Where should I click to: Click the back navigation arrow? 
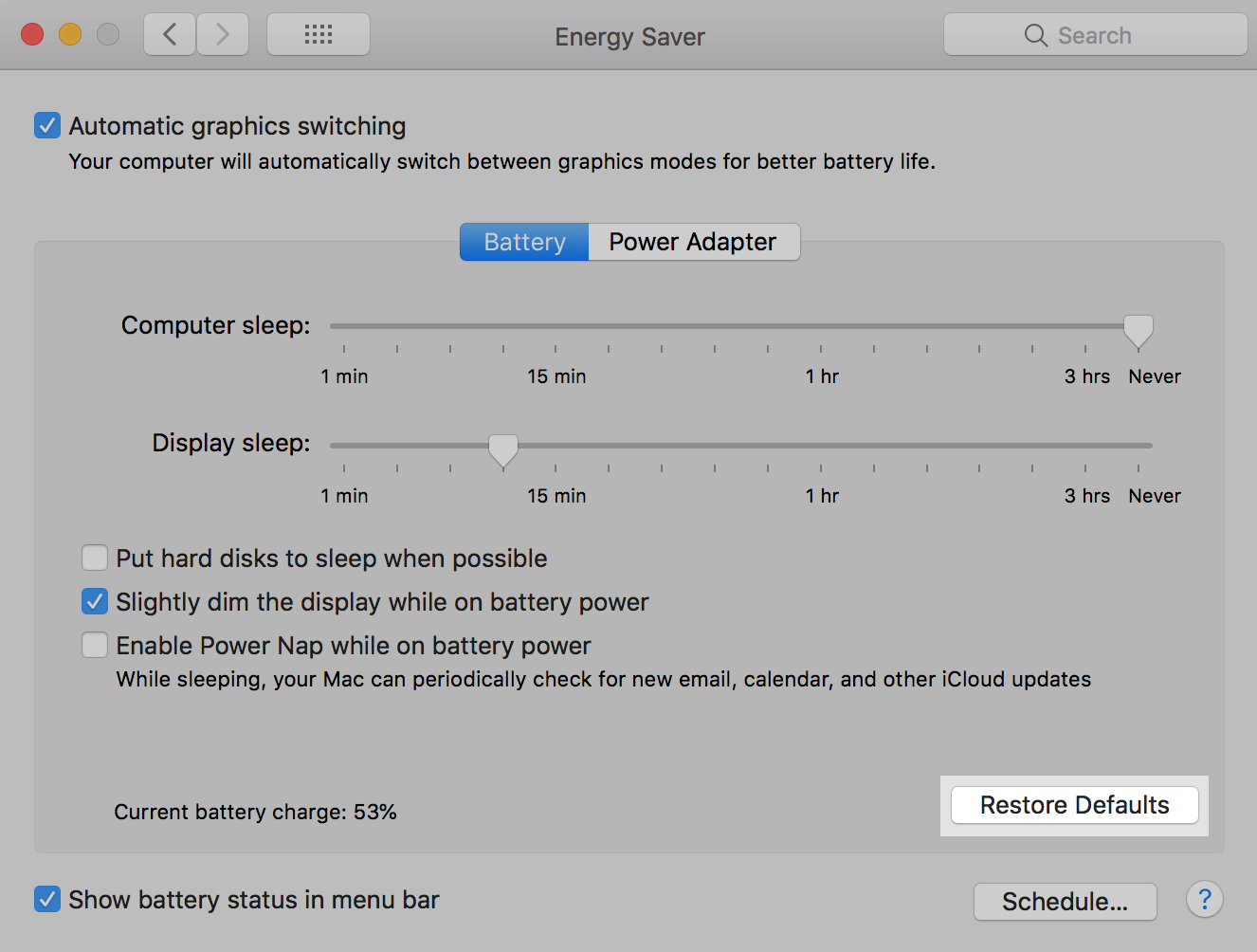[169, 34]
